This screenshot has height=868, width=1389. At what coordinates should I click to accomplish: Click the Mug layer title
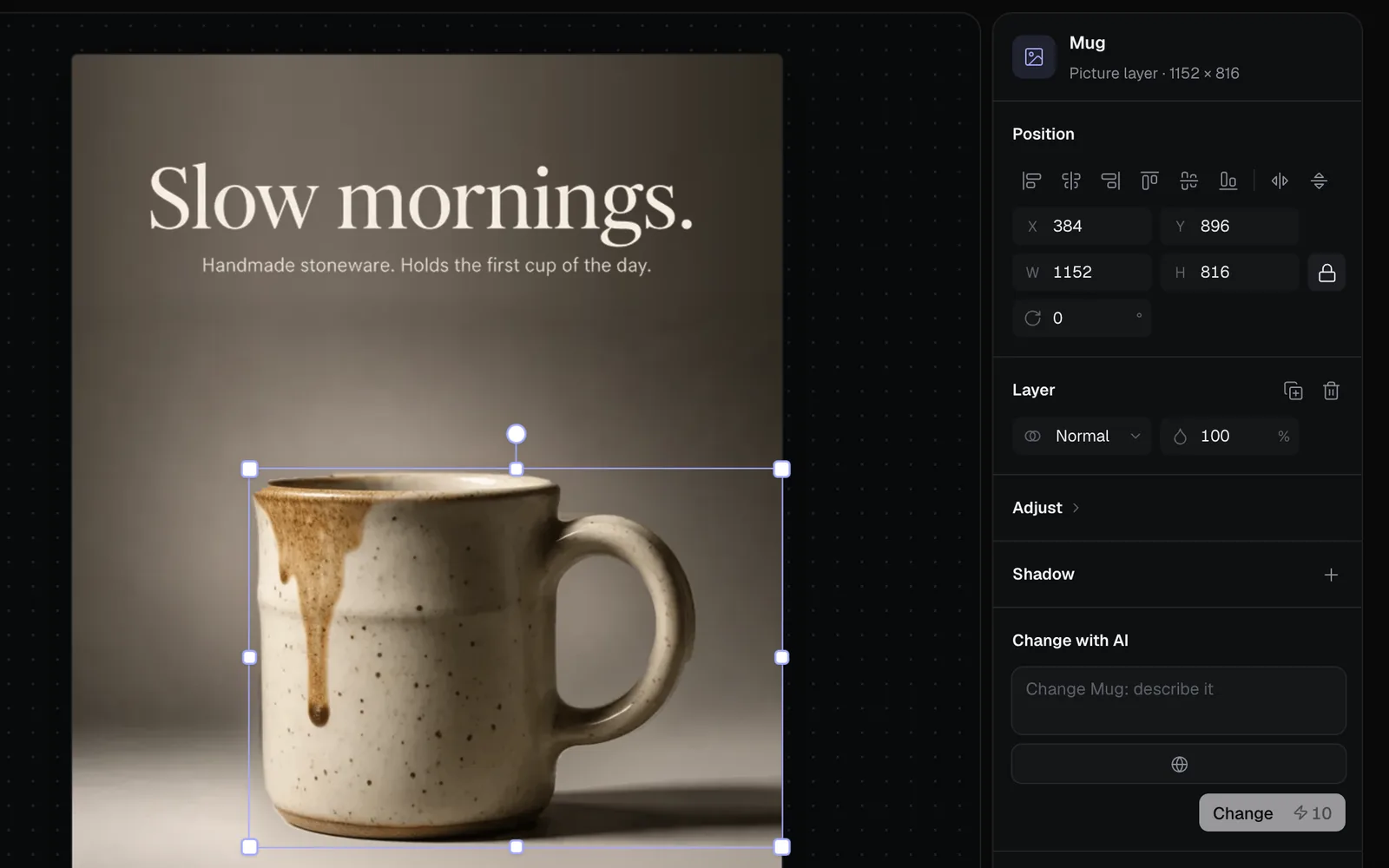(x=1087, y=43)
